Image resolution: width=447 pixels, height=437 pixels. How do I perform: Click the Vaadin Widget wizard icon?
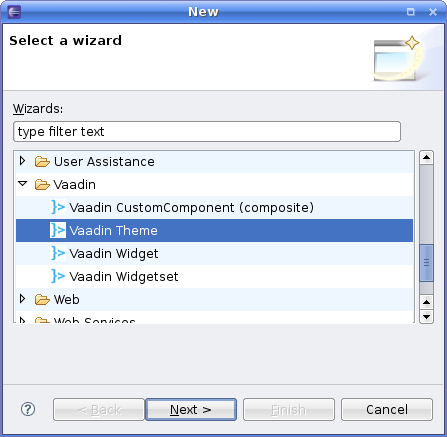point(58,253)
